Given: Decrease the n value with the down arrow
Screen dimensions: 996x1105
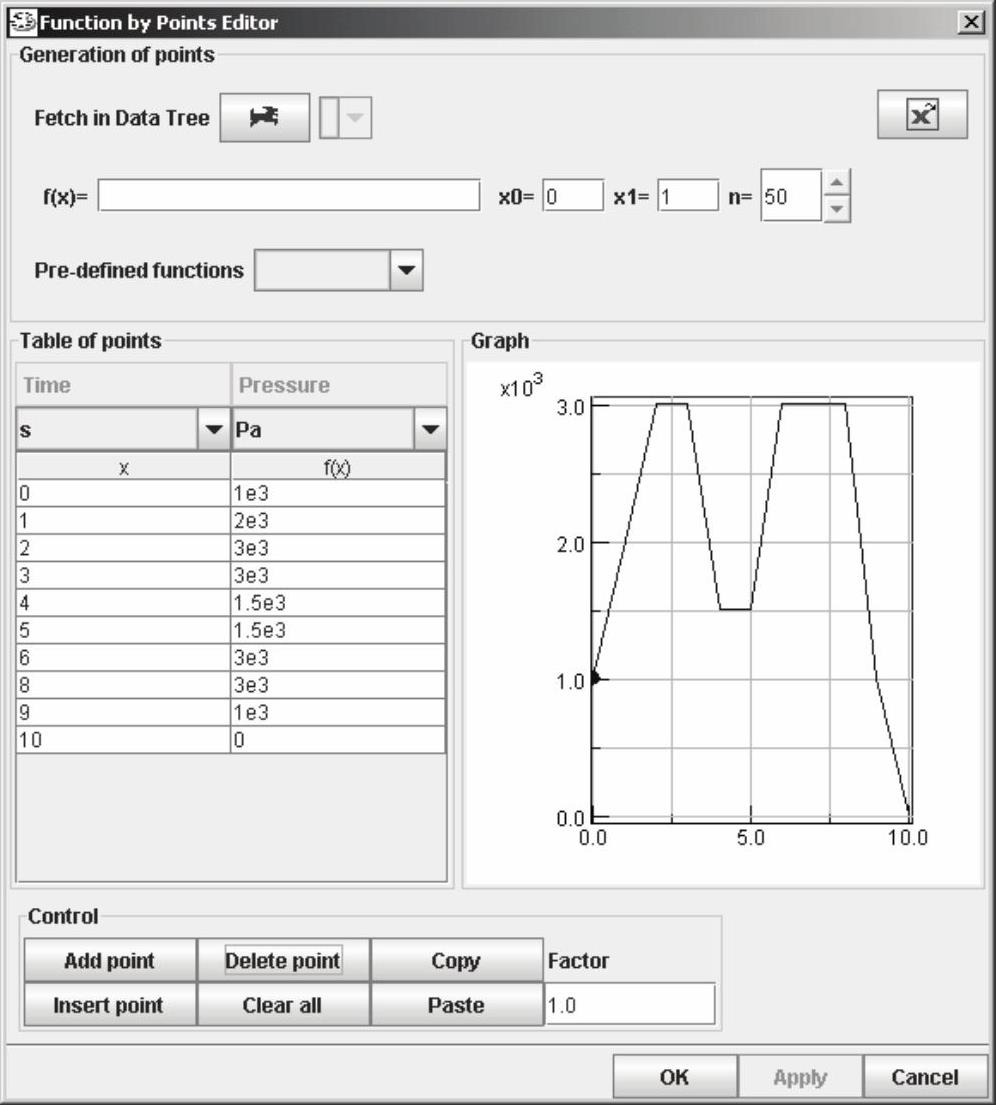Looking at the screenshot, I should pos(838,209).
